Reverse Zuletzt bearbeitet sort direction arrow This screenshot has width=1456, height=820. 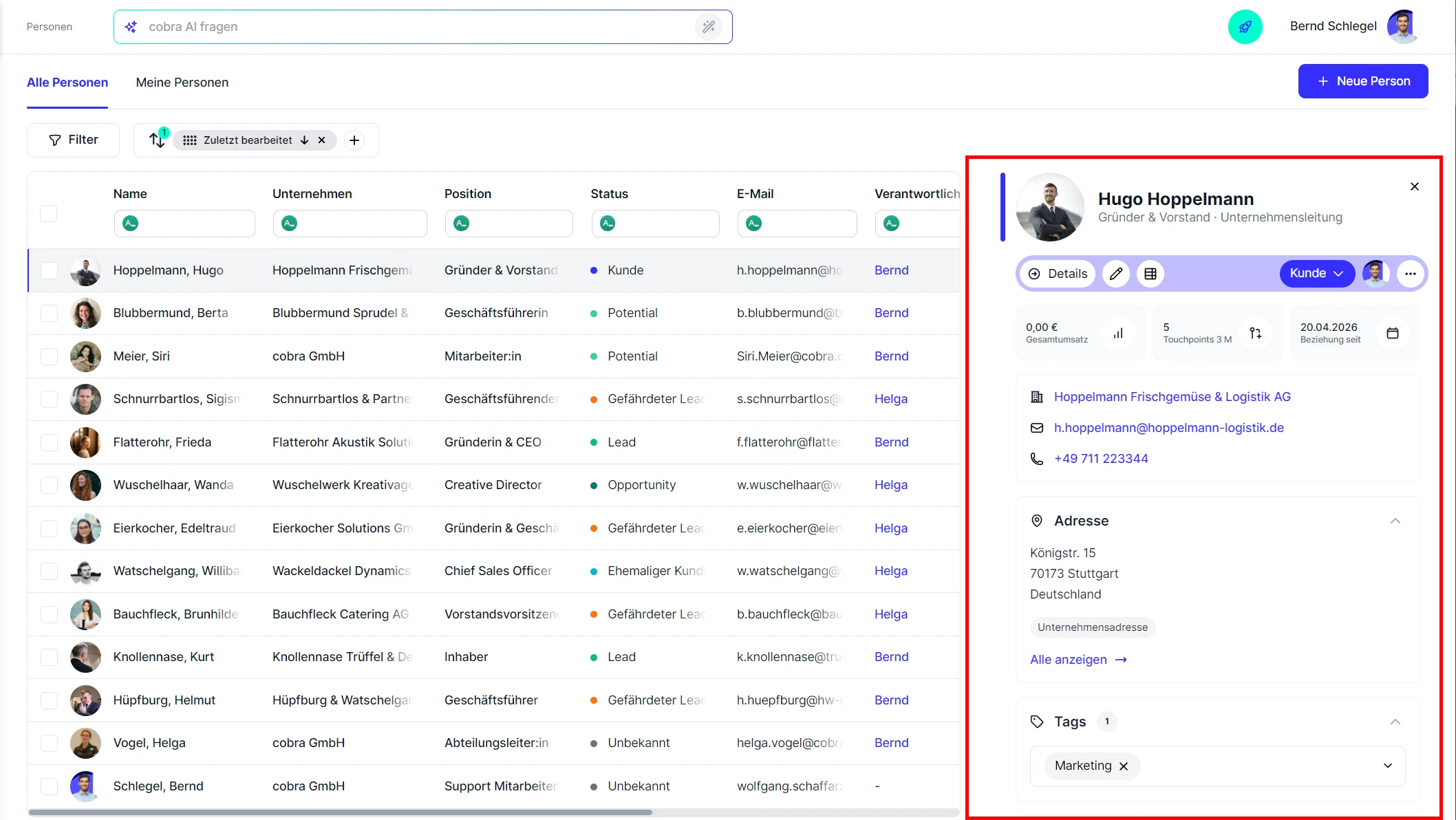(304, 140)
